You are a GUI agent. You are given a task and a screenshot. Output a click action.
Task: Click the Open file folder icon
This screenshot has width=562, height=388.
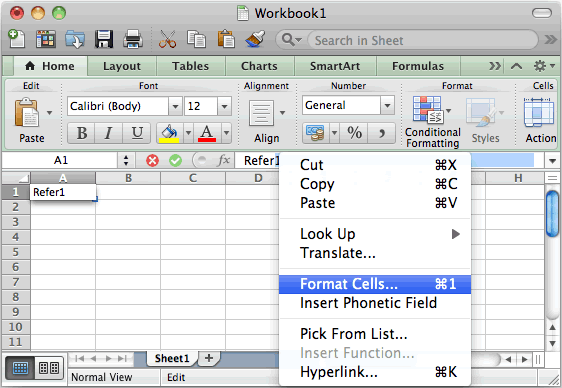click(x=75, y=39)
